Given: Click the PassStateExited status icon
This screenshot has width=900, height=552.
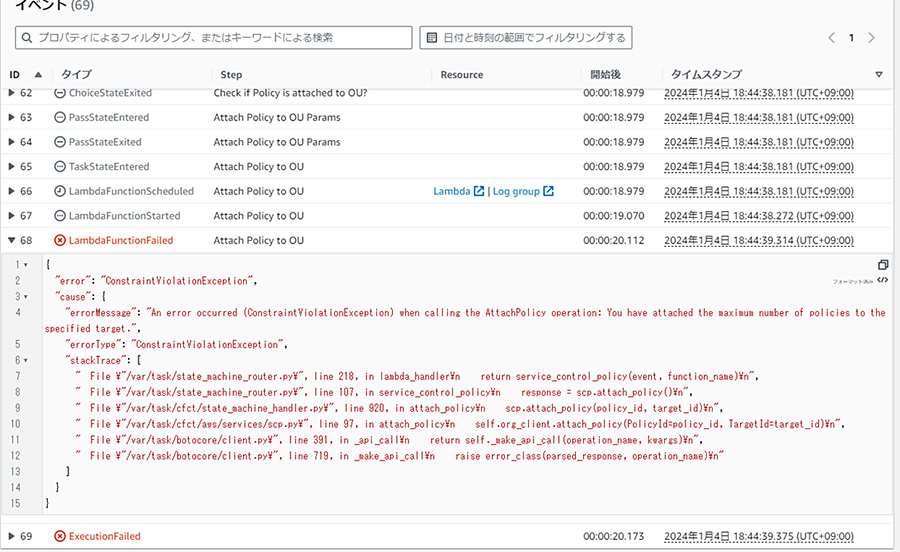Looking at the screenshot, I should tap(60, 142).
